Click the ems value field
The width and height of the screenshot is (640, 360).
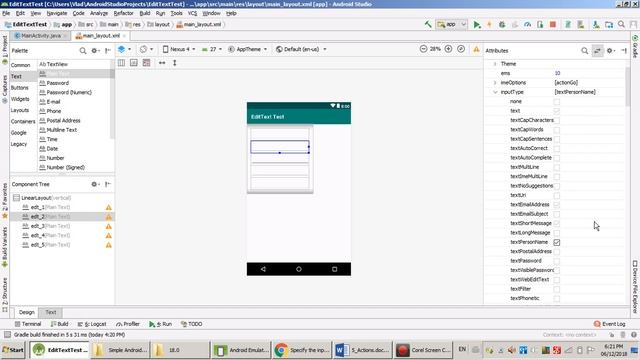[x=588, y=73]
